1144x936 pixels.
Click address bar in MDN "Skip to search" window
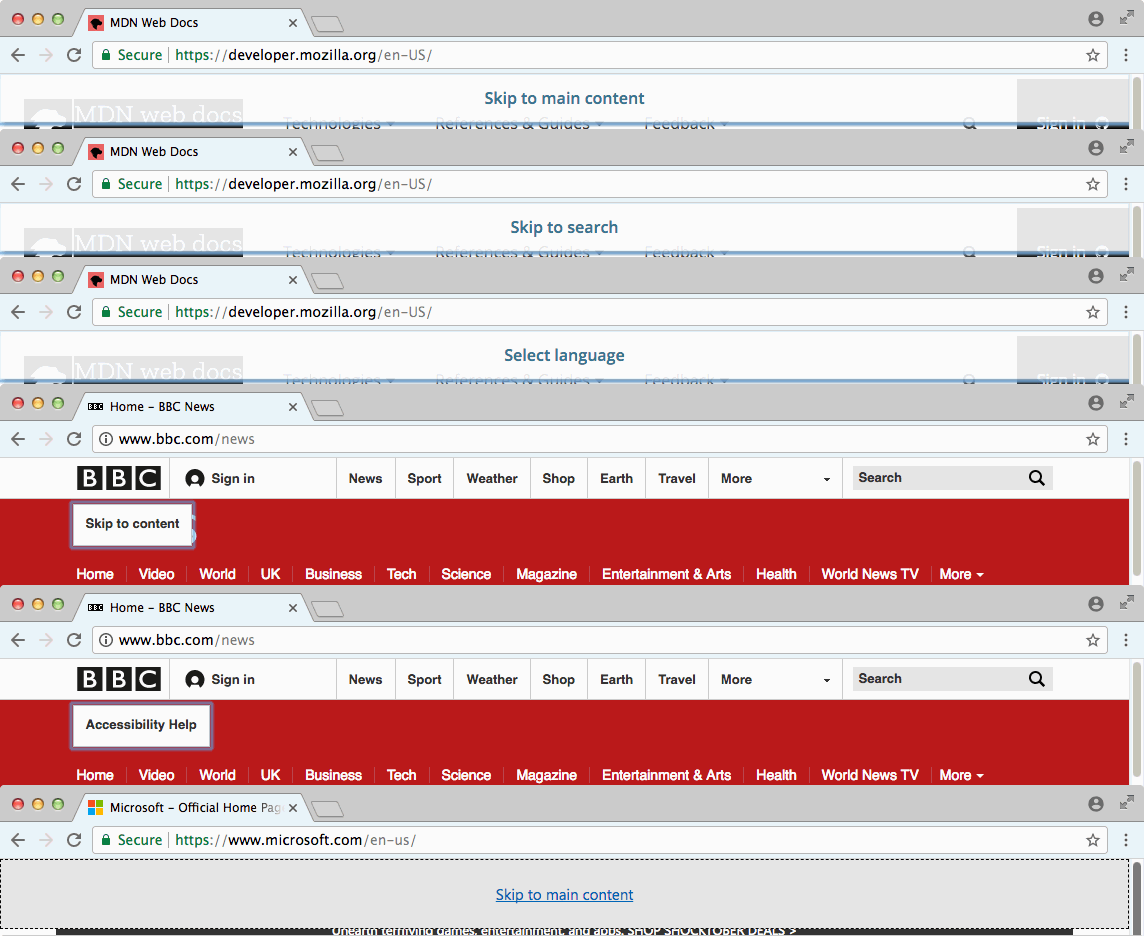click(x=600, y=184)
